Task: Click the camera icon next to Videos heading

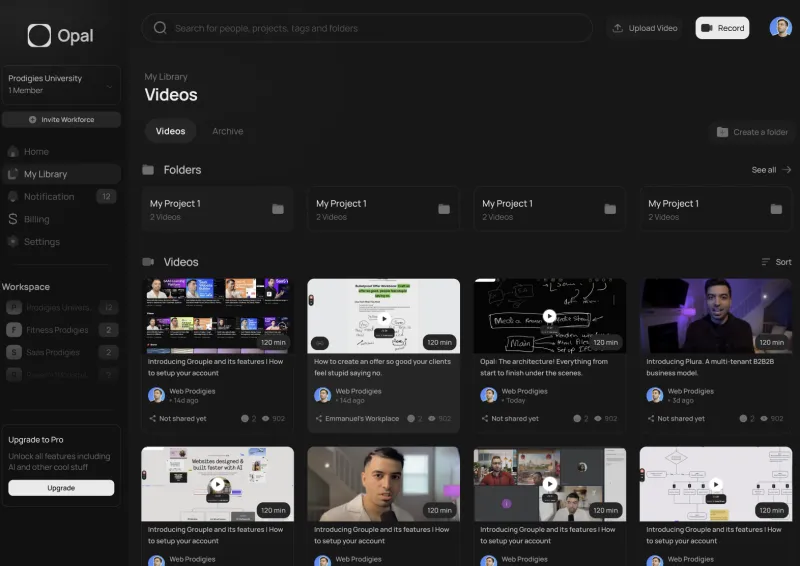Action: tap(148, 262)
